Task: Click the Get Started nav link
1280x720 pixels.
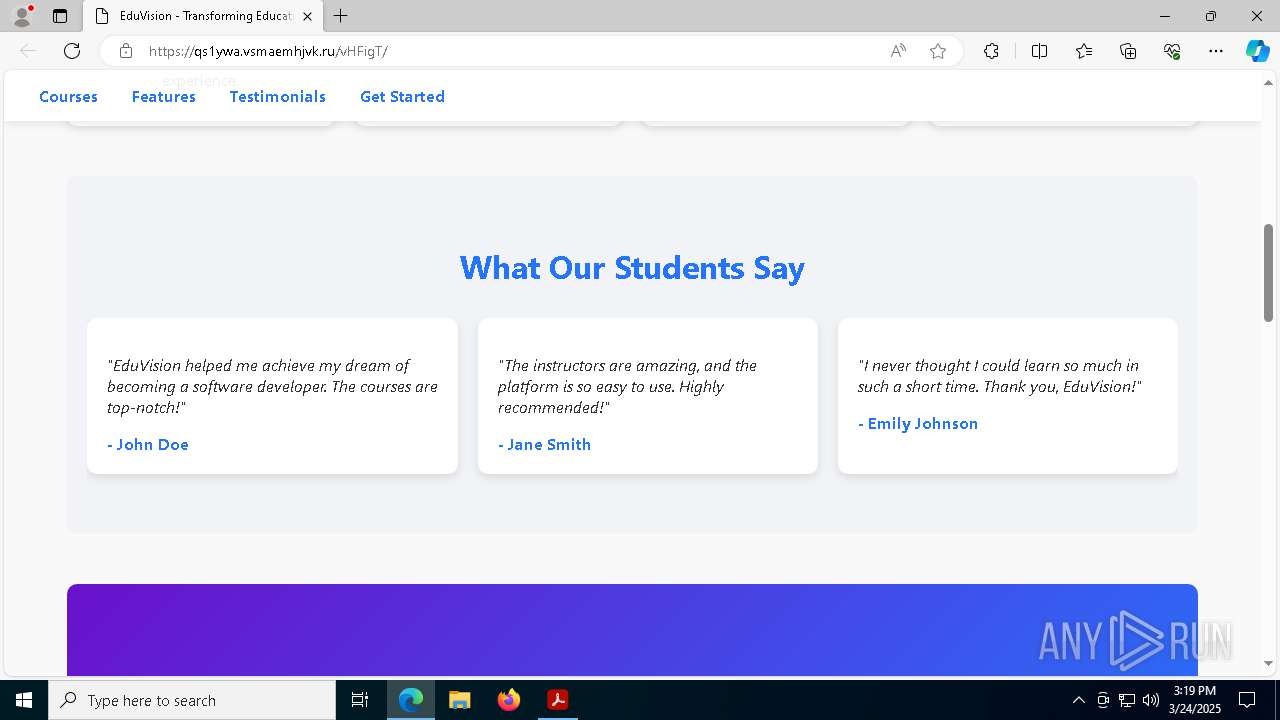Action: tap(402, 97)
